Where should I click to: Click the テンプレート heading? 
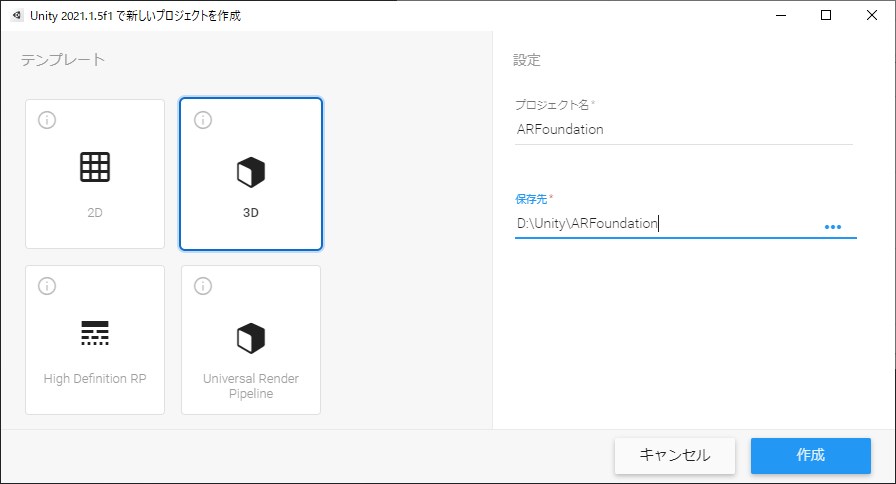click(x=63, y=59)
